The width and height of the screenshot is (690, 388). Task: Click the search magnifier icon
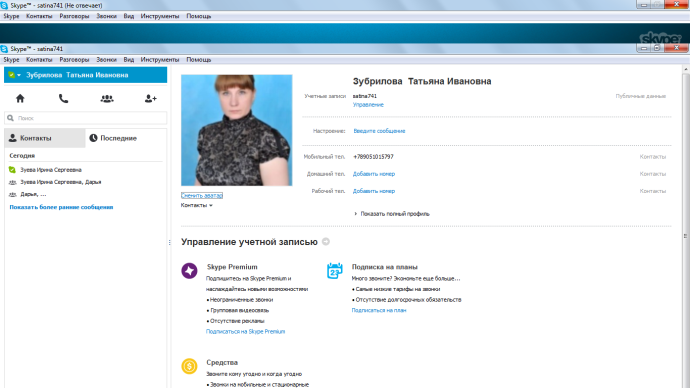tap(11, 118)
